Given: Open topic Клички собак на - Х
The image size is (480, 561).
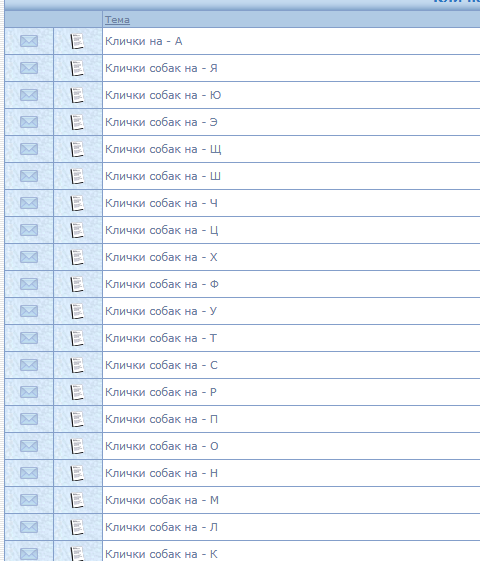Looking at the screenshot, I should coord(161,257).
